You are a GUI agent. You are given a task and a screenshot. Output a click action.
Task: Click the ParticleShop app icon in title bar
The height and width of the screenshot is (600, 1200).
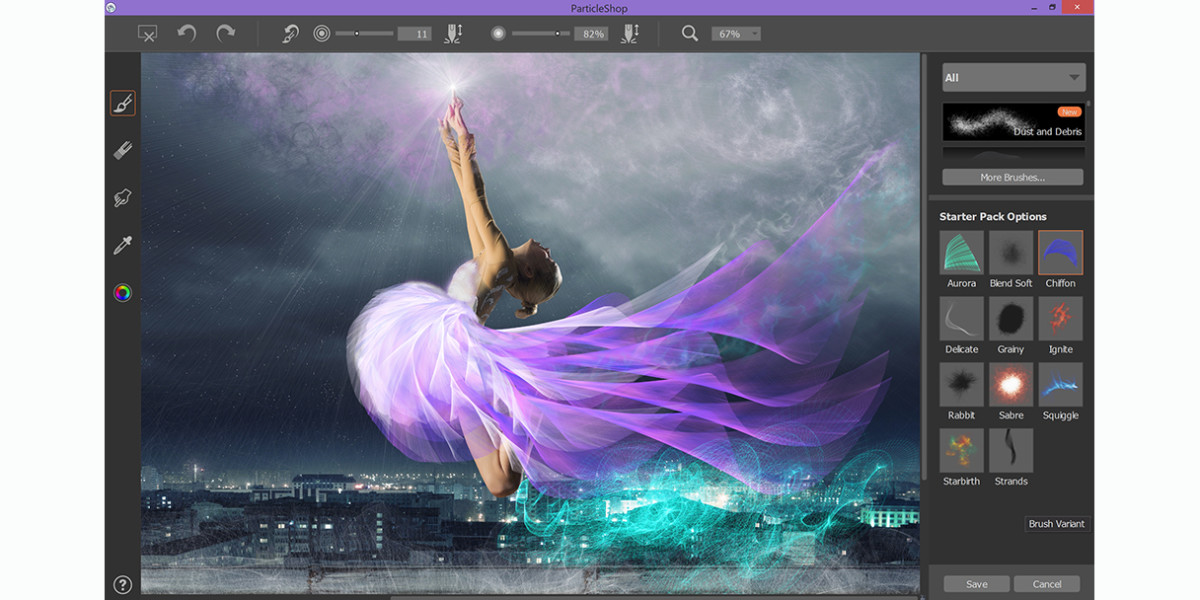pos(110,7)
